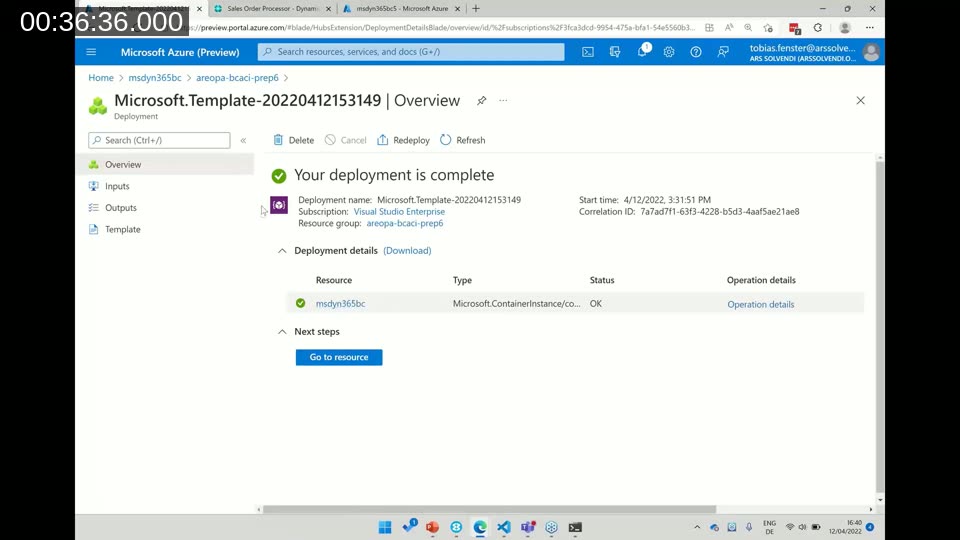Click the Go to resource button
Screen dimensions: 960x540
(x=339, y=357)
